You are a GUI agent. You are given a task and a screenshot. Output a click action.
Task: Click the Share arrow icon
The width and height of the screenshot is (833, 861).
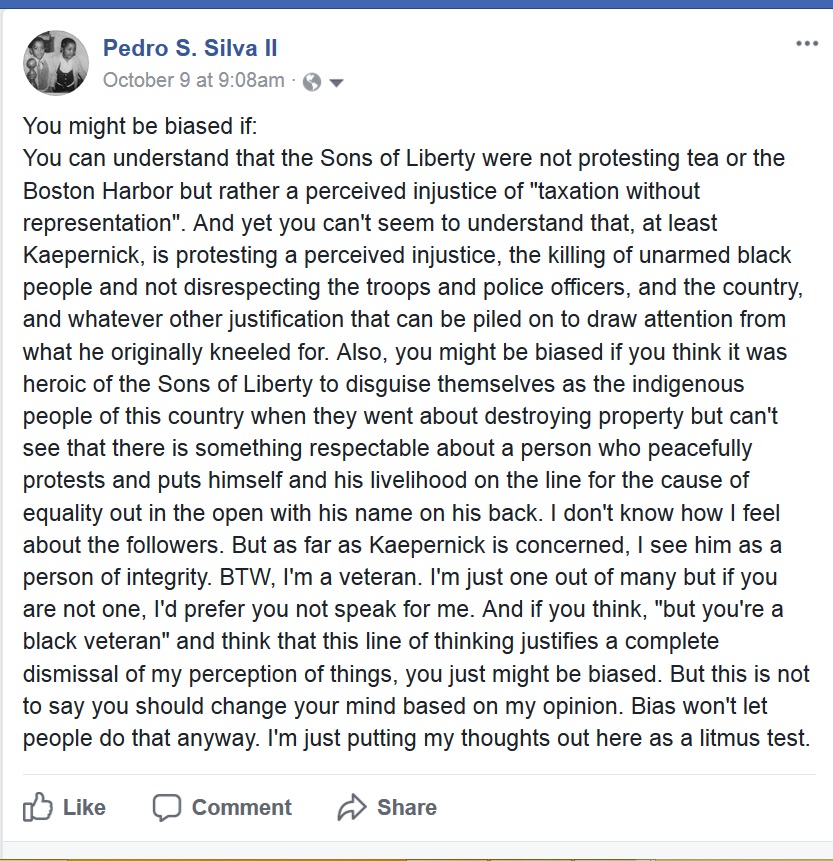tap(353, 807)
